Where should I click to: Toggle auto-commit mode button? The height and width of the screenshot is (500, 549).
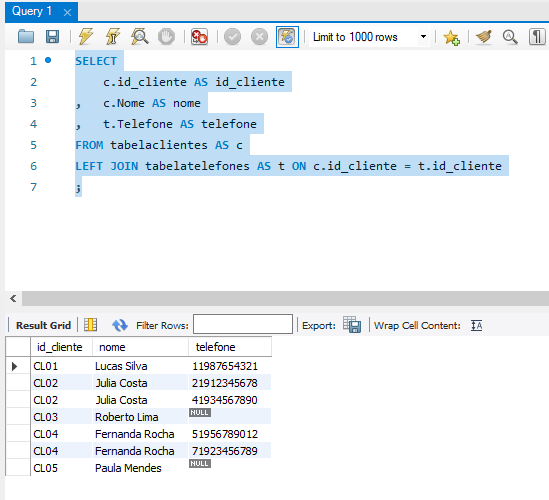pos(287,37)
